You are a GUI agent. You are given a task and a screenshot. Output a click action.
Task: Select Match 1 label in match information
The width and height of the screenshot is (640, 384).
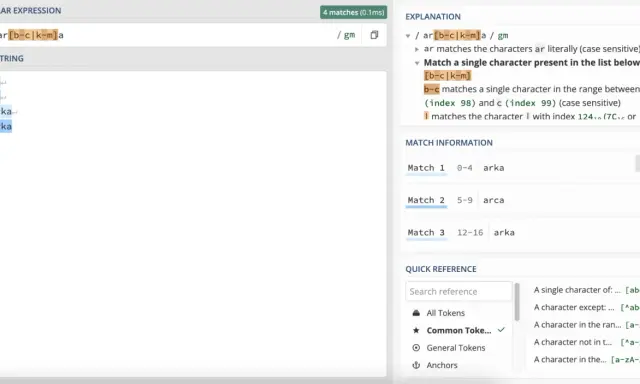[426, 168]
